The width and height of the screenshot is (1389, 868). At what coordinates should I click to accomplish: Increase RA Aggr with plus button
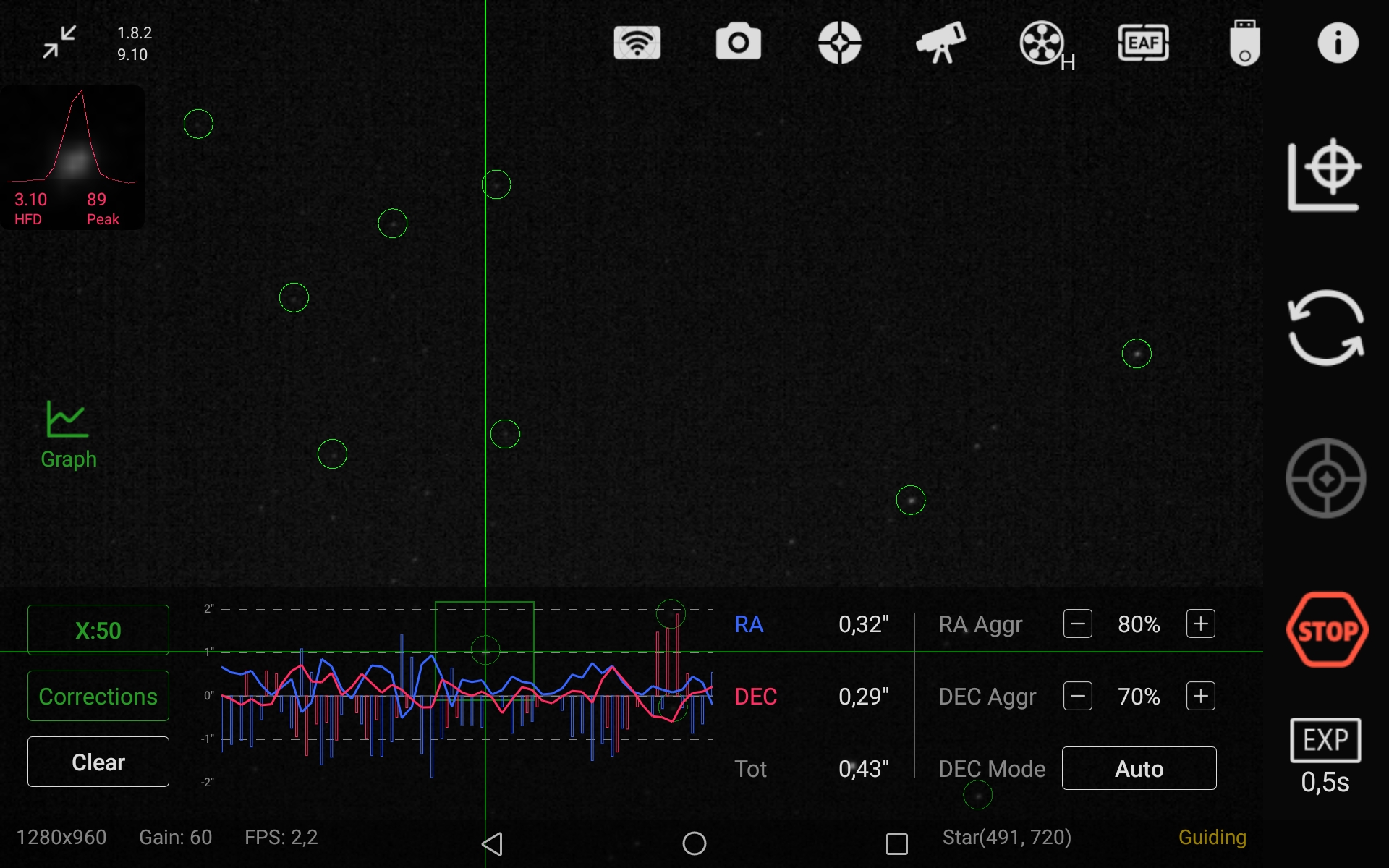coord(1201,624)
